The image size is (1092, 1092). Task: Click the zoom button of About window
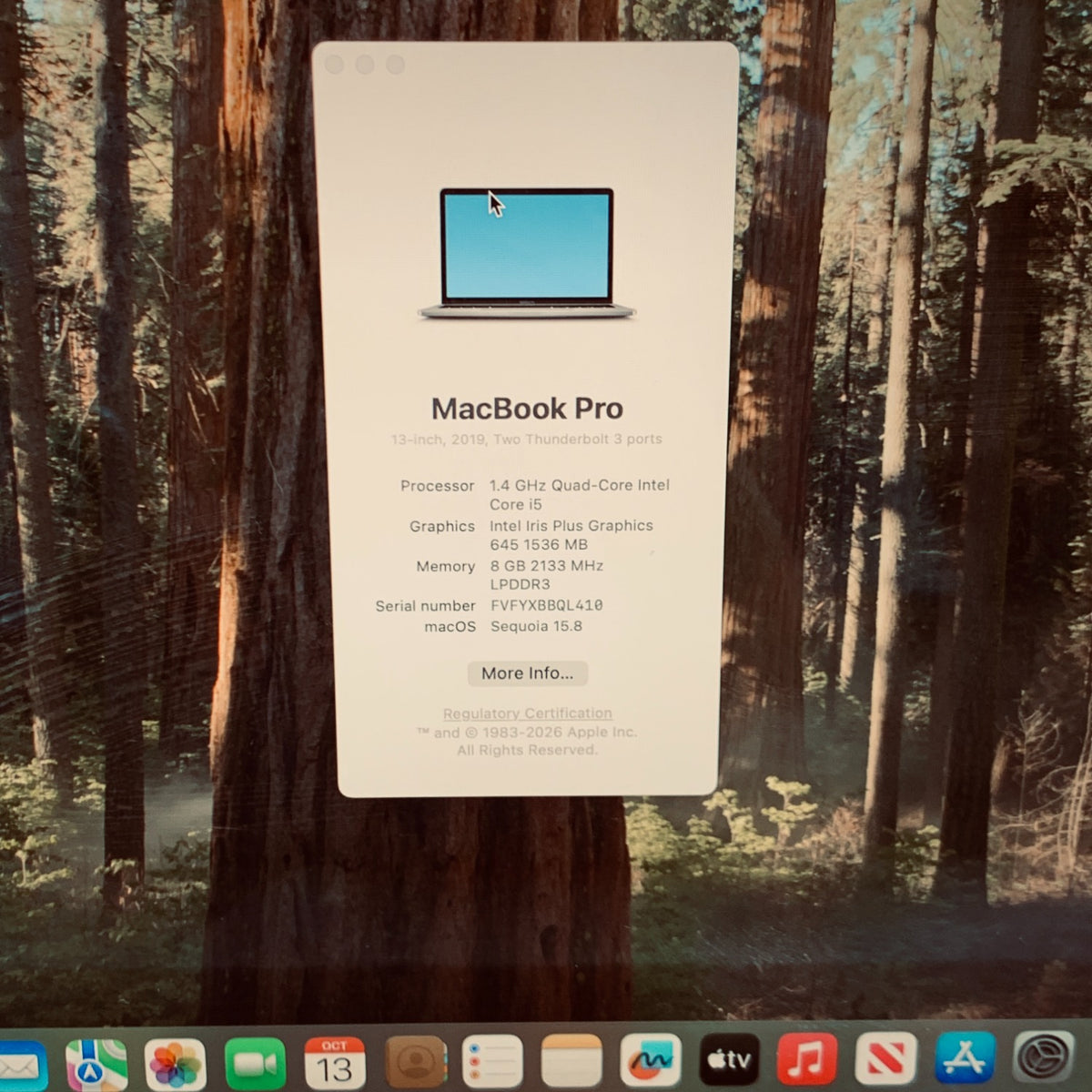click(395, 65)
